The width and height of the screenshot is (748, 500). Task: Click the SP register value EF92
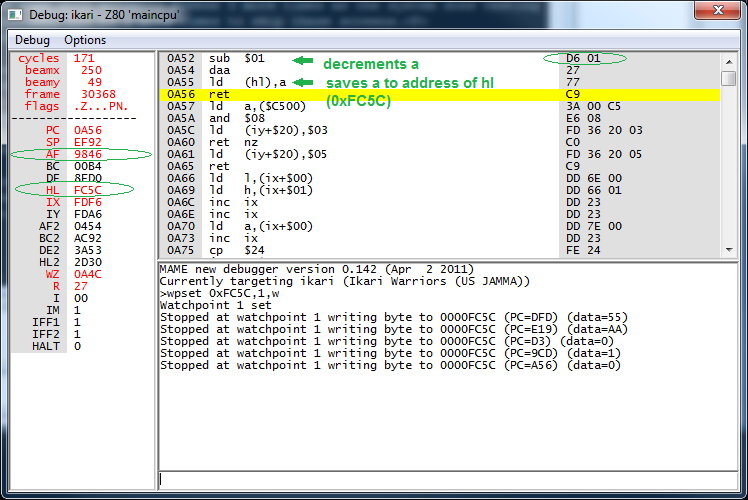88,142
